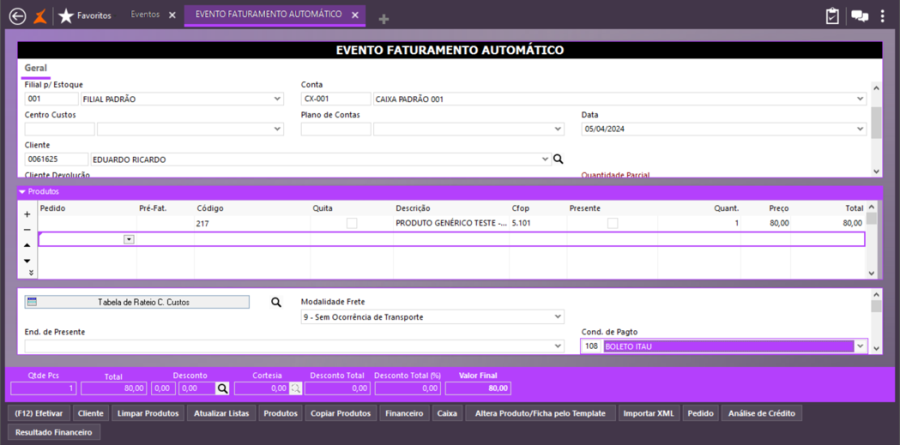Select Cfop 5.101 cell
This screenshot has height=445, width=900.
538,223
